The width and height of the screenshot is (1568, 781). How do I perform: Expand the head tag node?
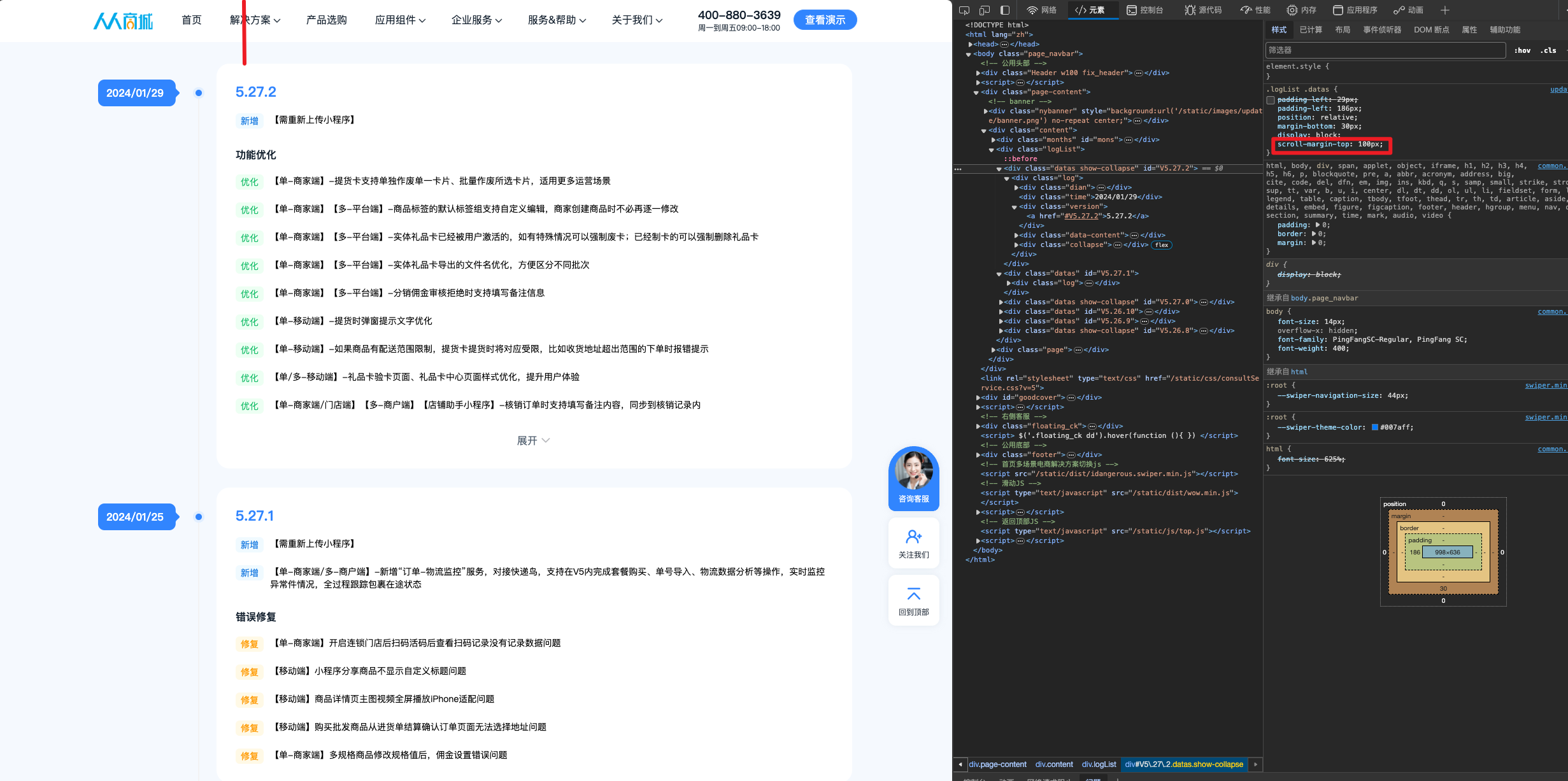pyautogui.click(x=971, y=45)
